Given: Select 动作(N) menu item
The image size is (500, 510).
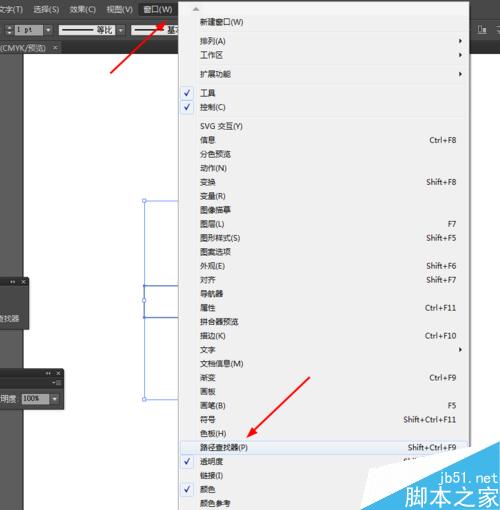Looking at the screenshot, I should click(324, 168).
